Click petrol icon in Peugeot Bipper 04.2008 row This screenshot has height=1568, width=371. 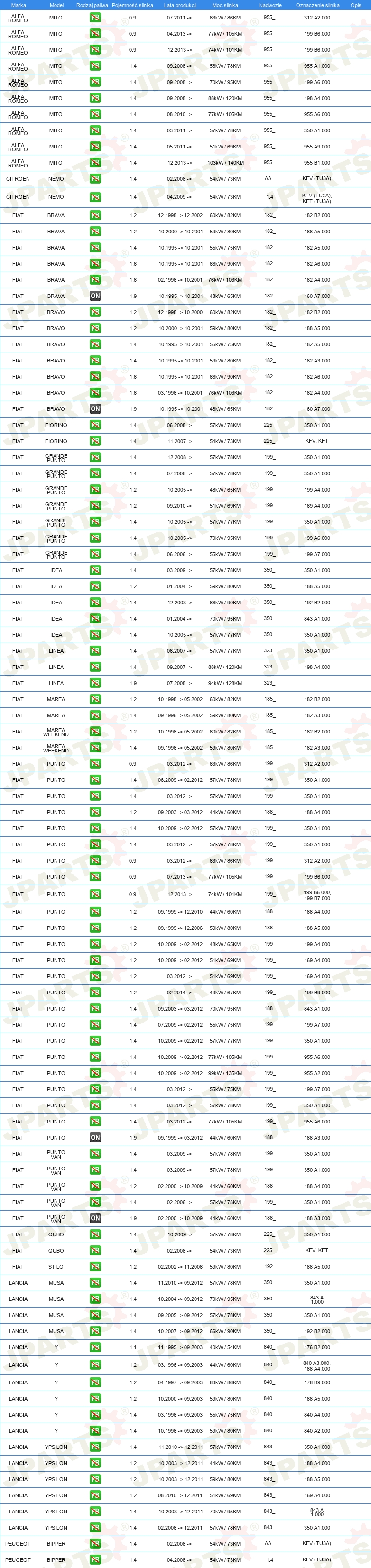pos(95,1559)
